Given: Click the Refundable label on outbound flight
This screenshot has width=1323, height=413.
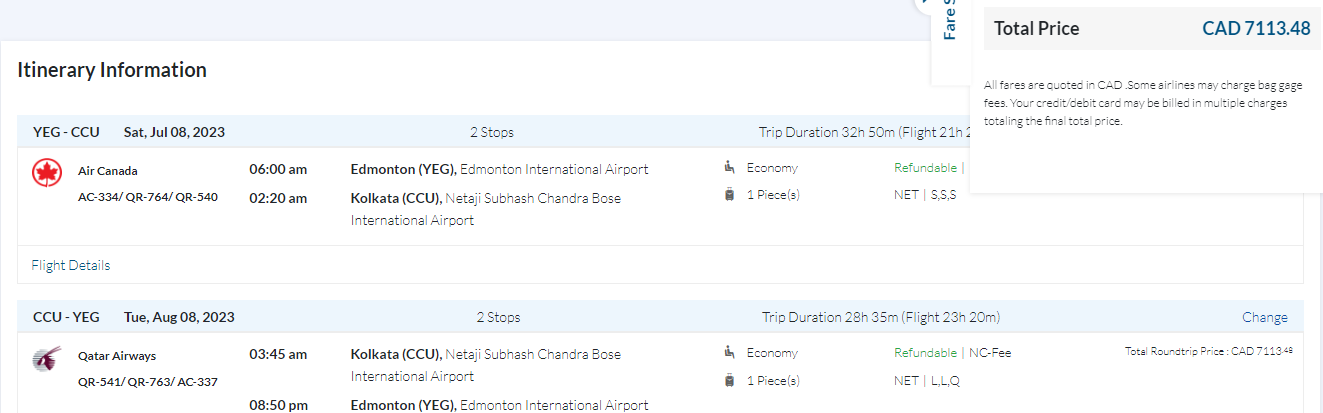Looking at the screenshot, I should click(x=925, y=168).
